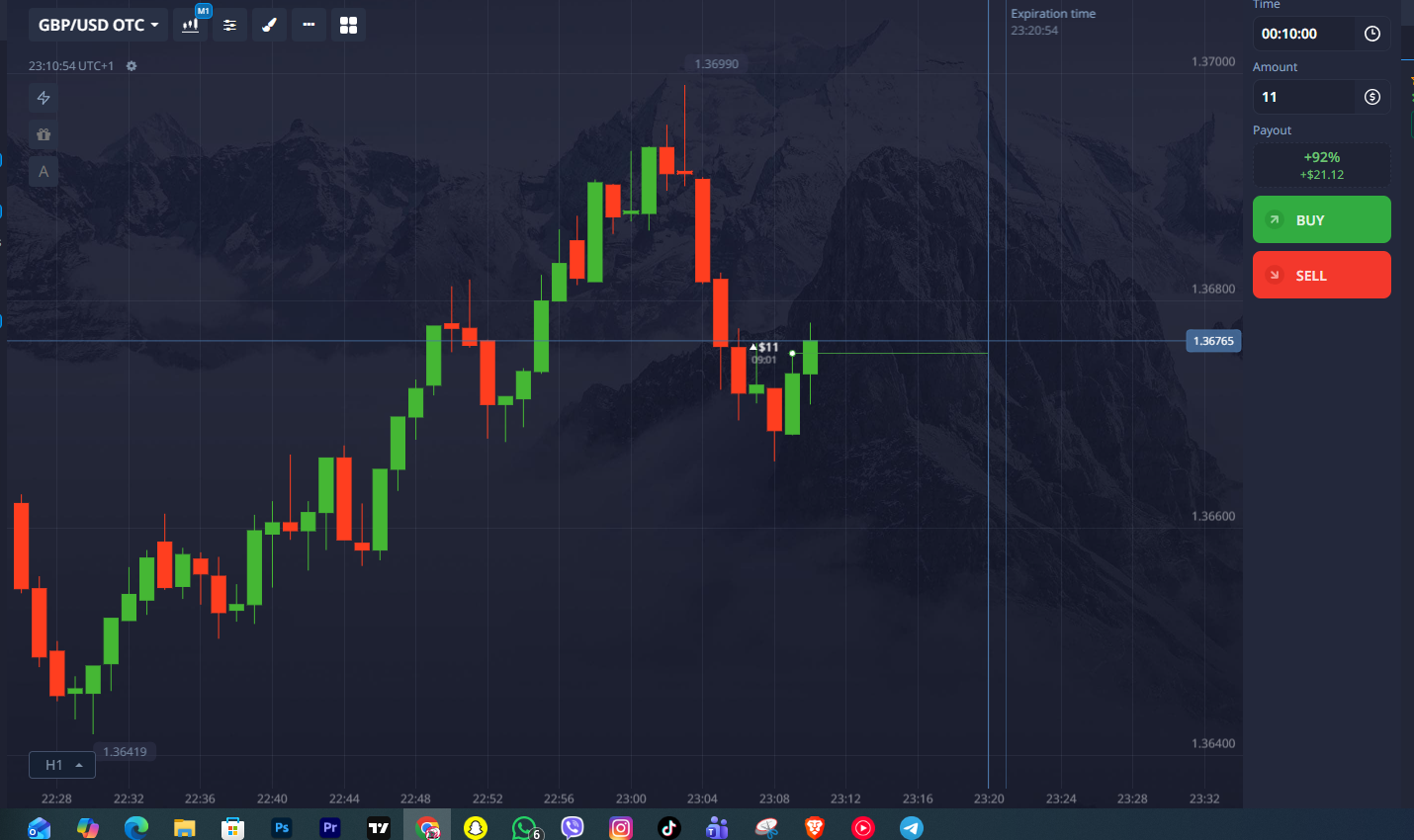Click the amount input showing 11
The width and height of the screenshot is (1414, 840).
(1304, 97)
